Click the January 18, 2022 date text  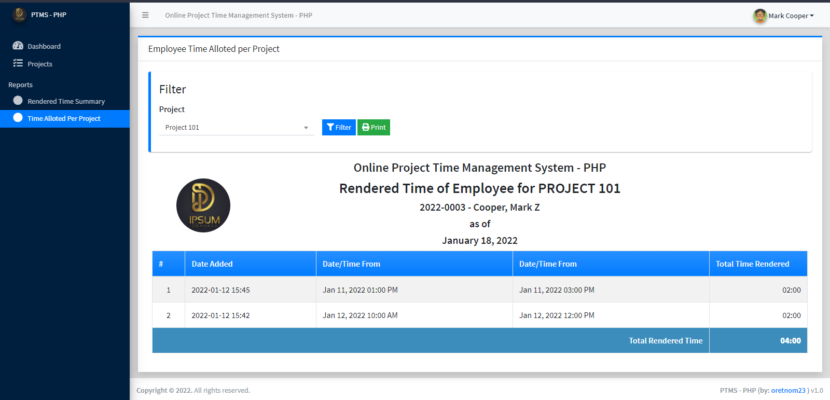click(480, 241)
